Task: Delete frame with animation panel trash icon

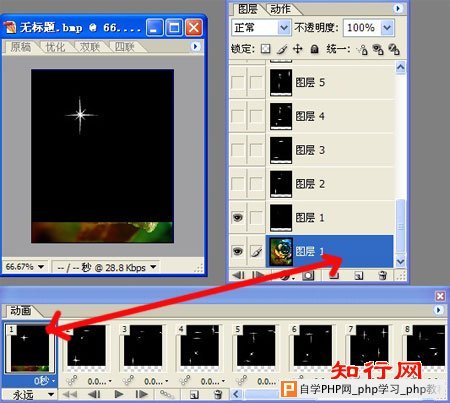Action: (x=218, y=395)
